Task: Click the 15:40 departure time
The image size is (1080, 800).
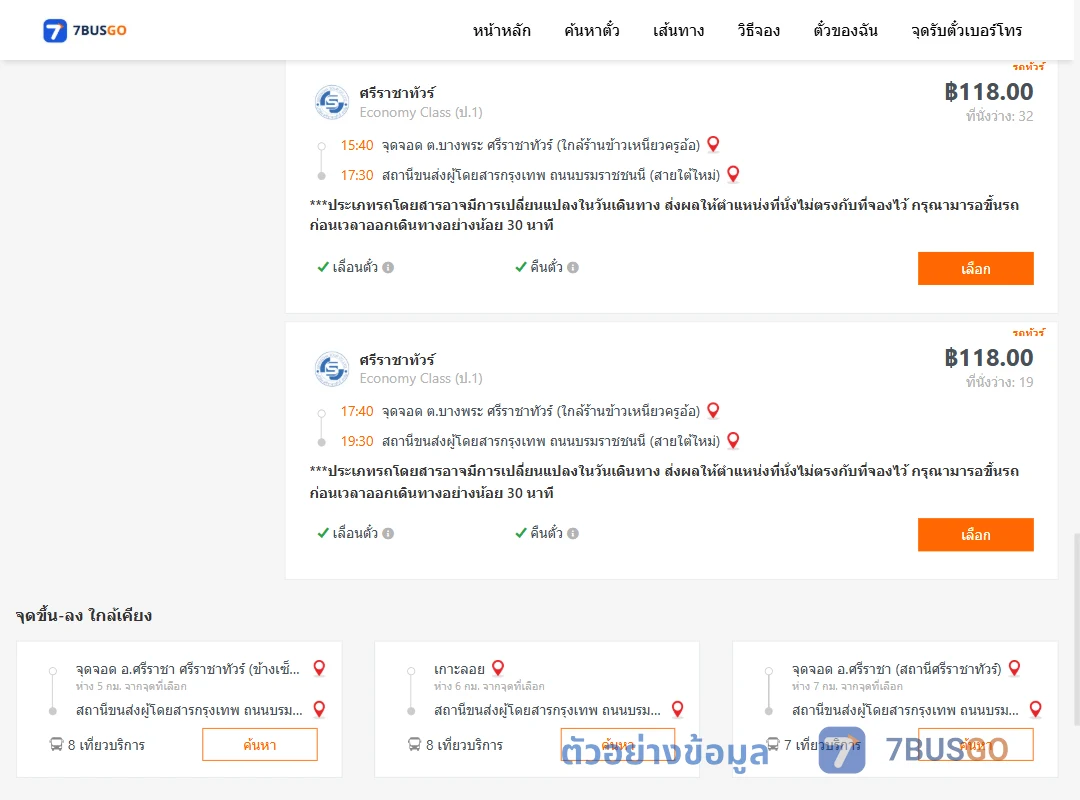Action: point(357,145)
